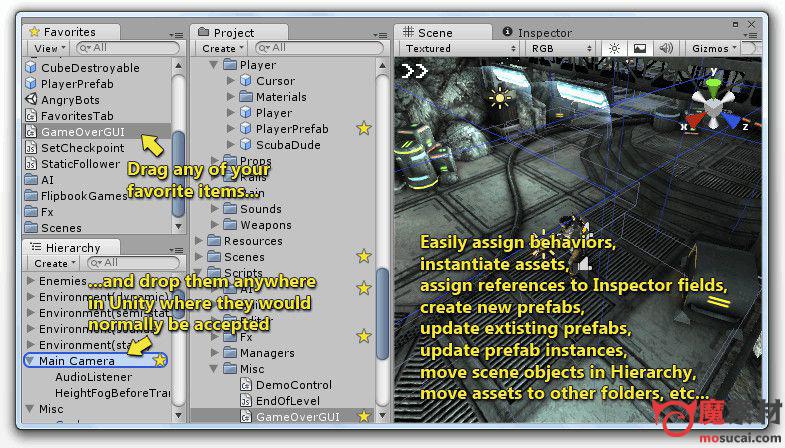Click the Managers folder icon
This screenshot has height=448, width=785.
click(230, 353)
